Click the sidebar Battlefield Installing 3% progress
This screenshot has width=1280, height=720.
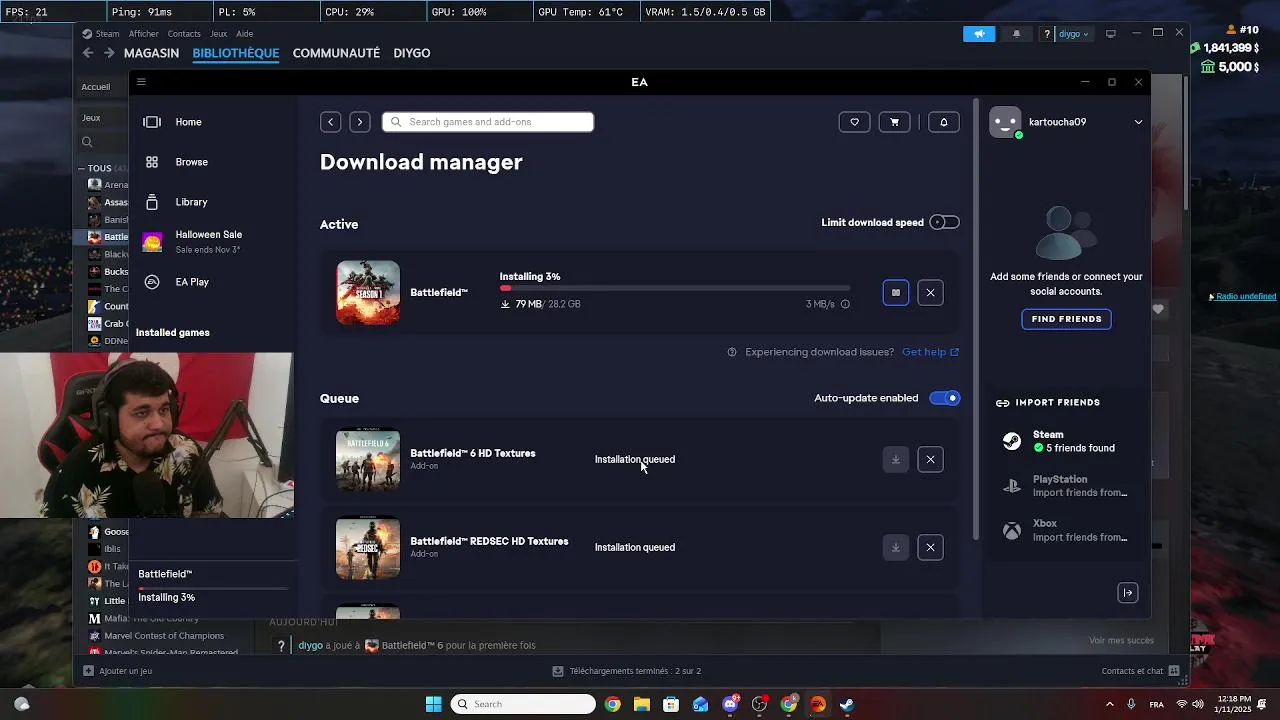pos(212,586)
